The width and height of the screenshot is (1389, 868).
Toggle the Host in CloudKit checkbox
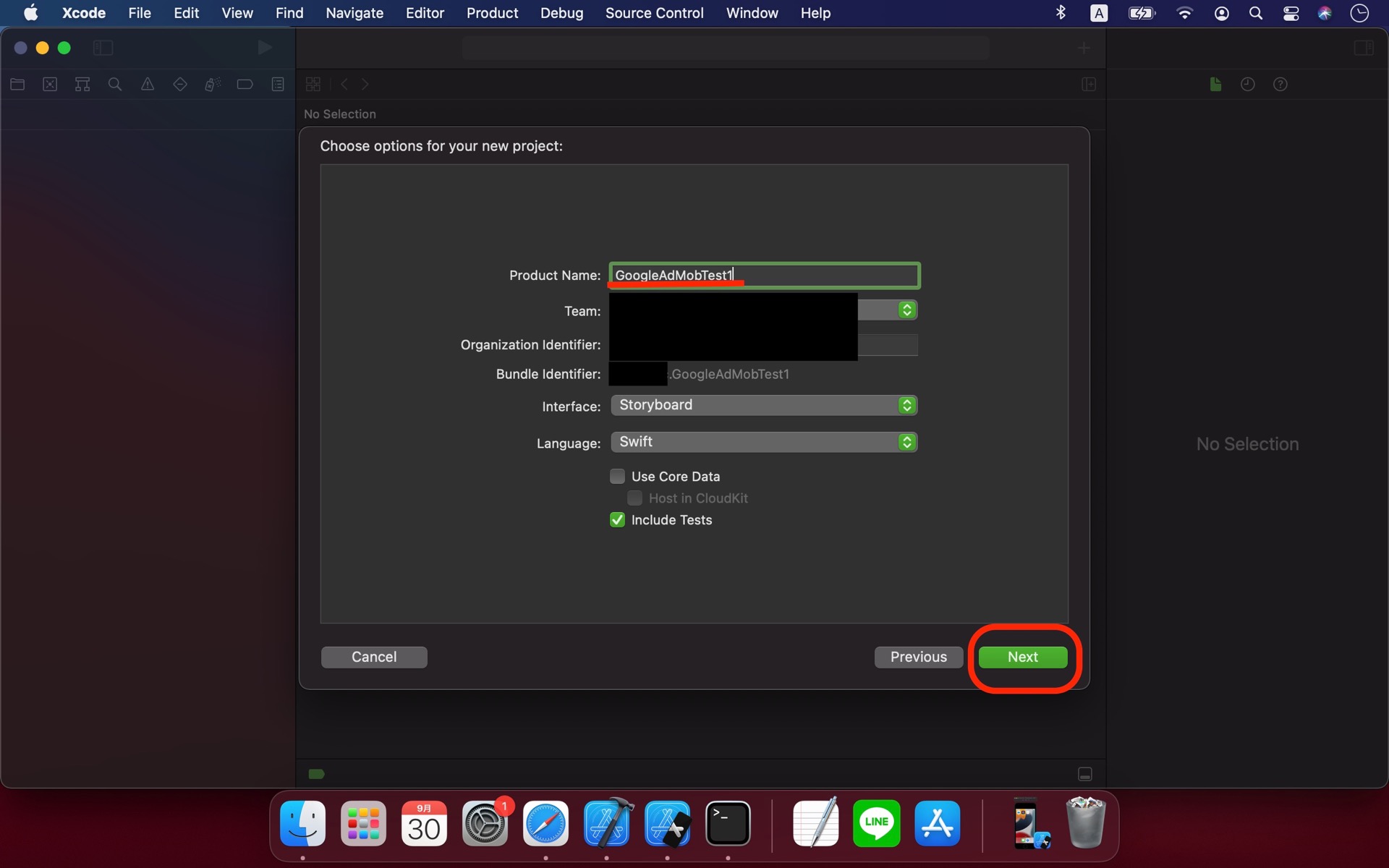(634, 498)
